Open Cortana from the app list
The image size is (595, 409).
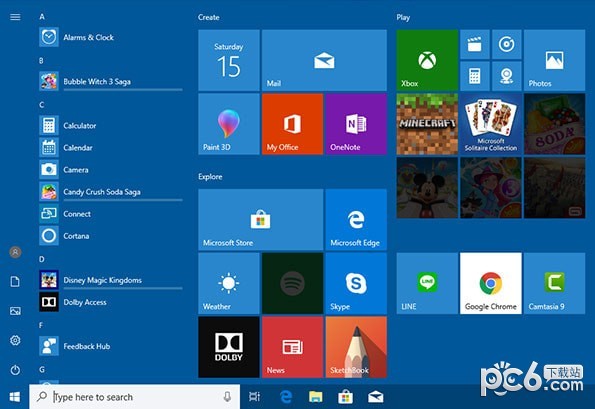click(x=110, y=236)
